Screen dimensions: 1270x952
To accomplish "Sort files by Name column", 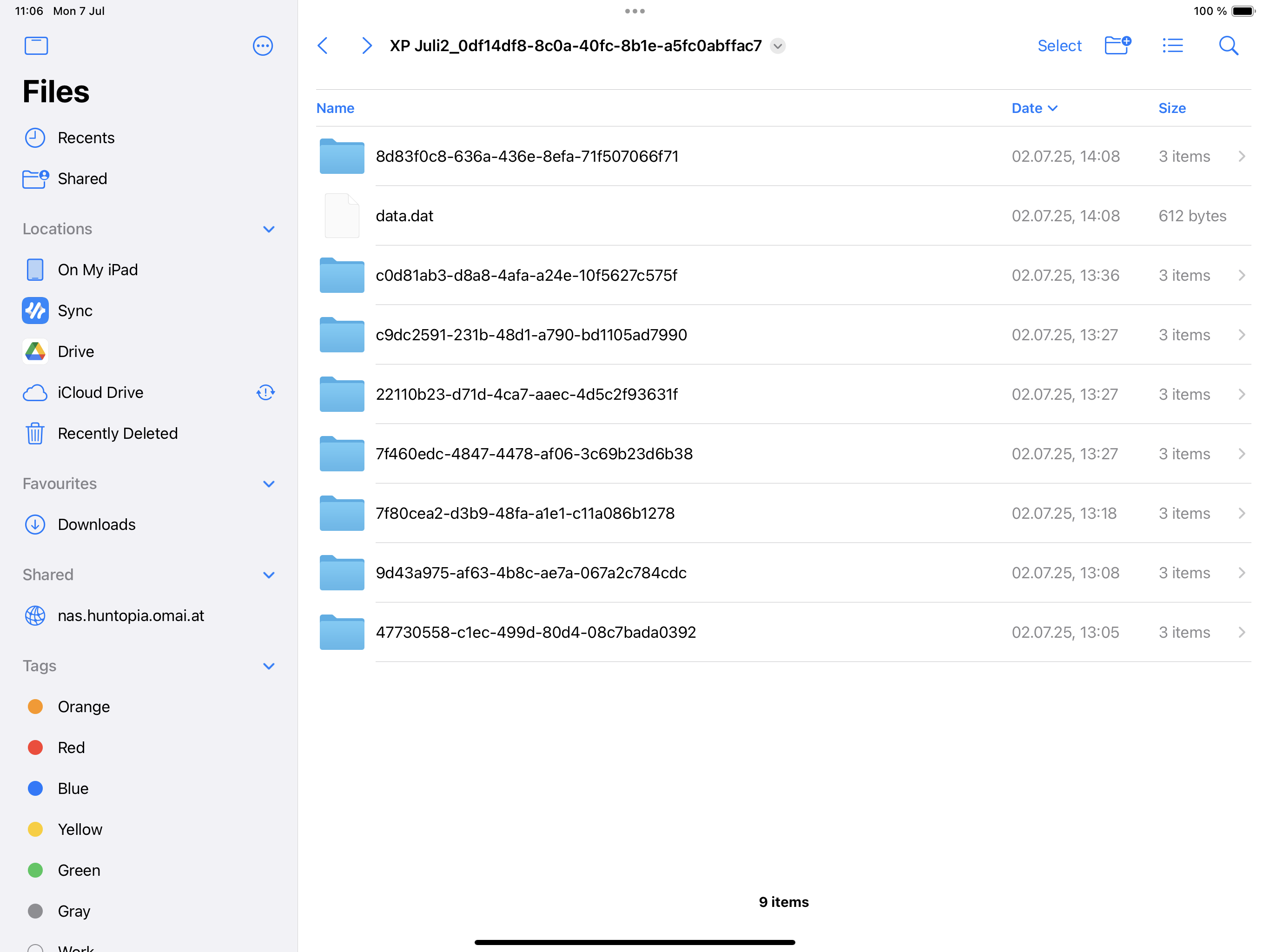I will coord(335,108).
